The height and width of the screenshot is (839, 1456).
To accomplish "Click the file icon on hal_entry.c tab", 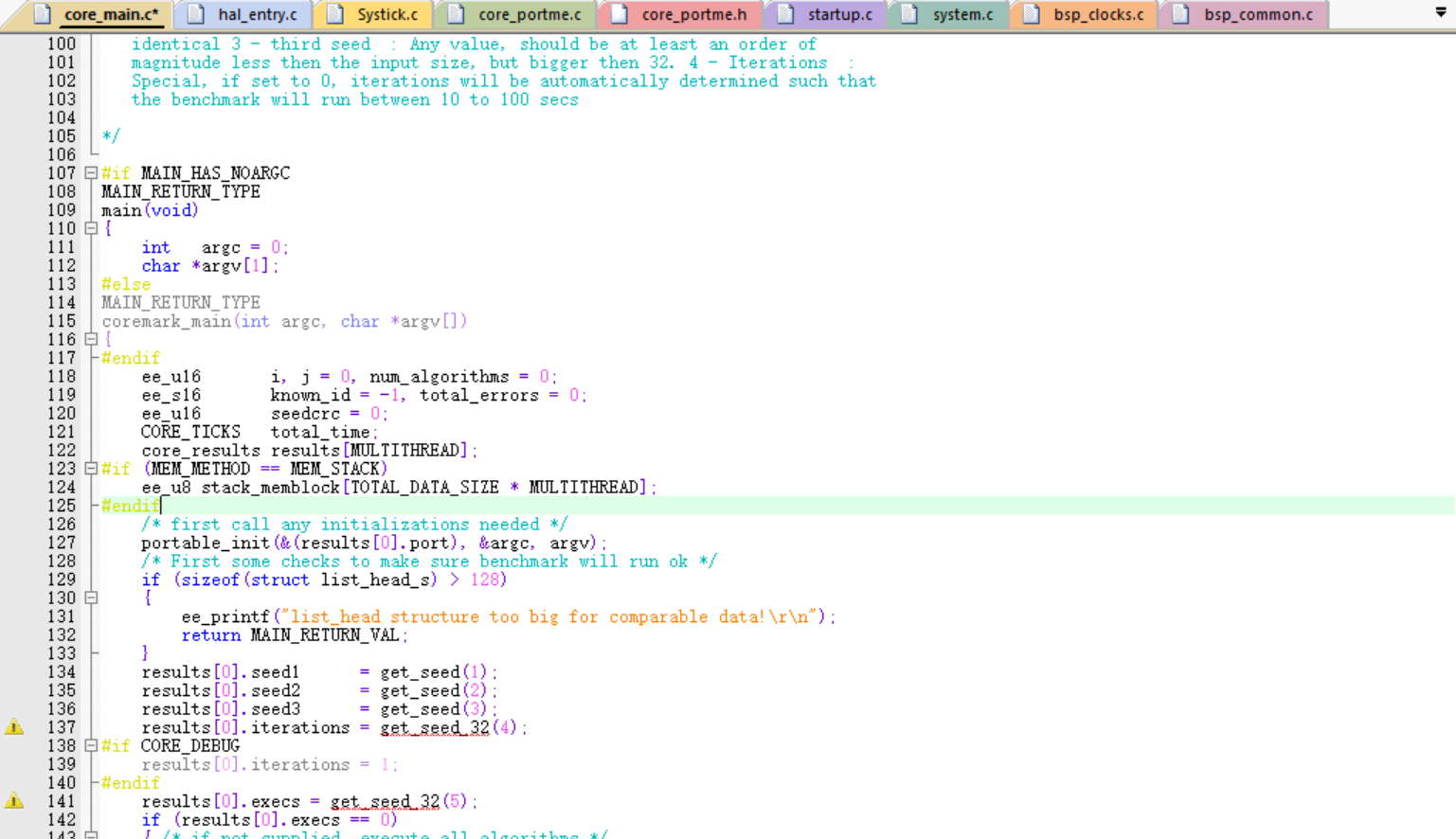I will point(196,14).
